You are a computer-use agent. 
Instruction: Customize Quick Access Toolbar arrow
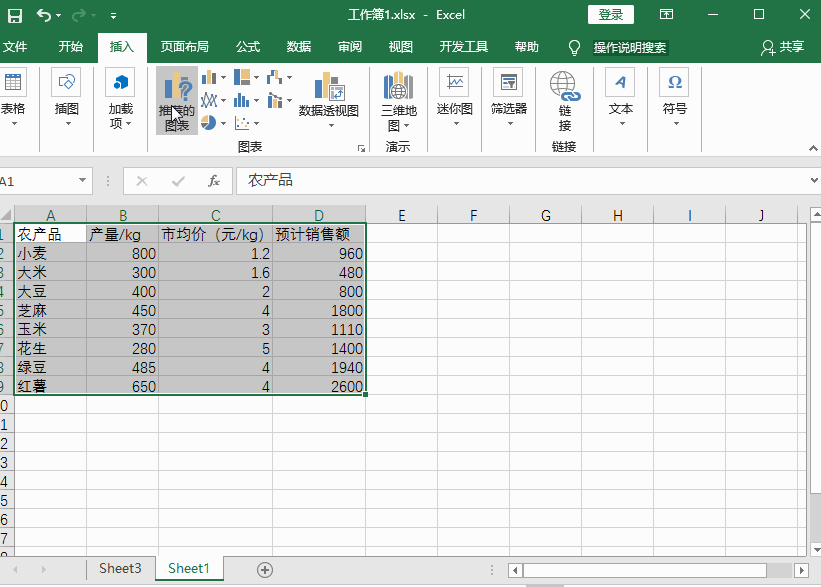tap(113, 16)
